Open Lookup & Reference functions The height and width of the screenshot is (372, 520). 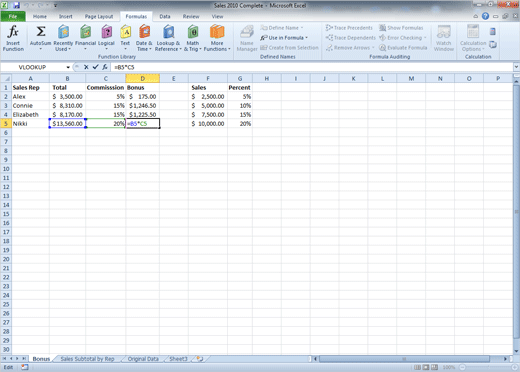point(168,38)
